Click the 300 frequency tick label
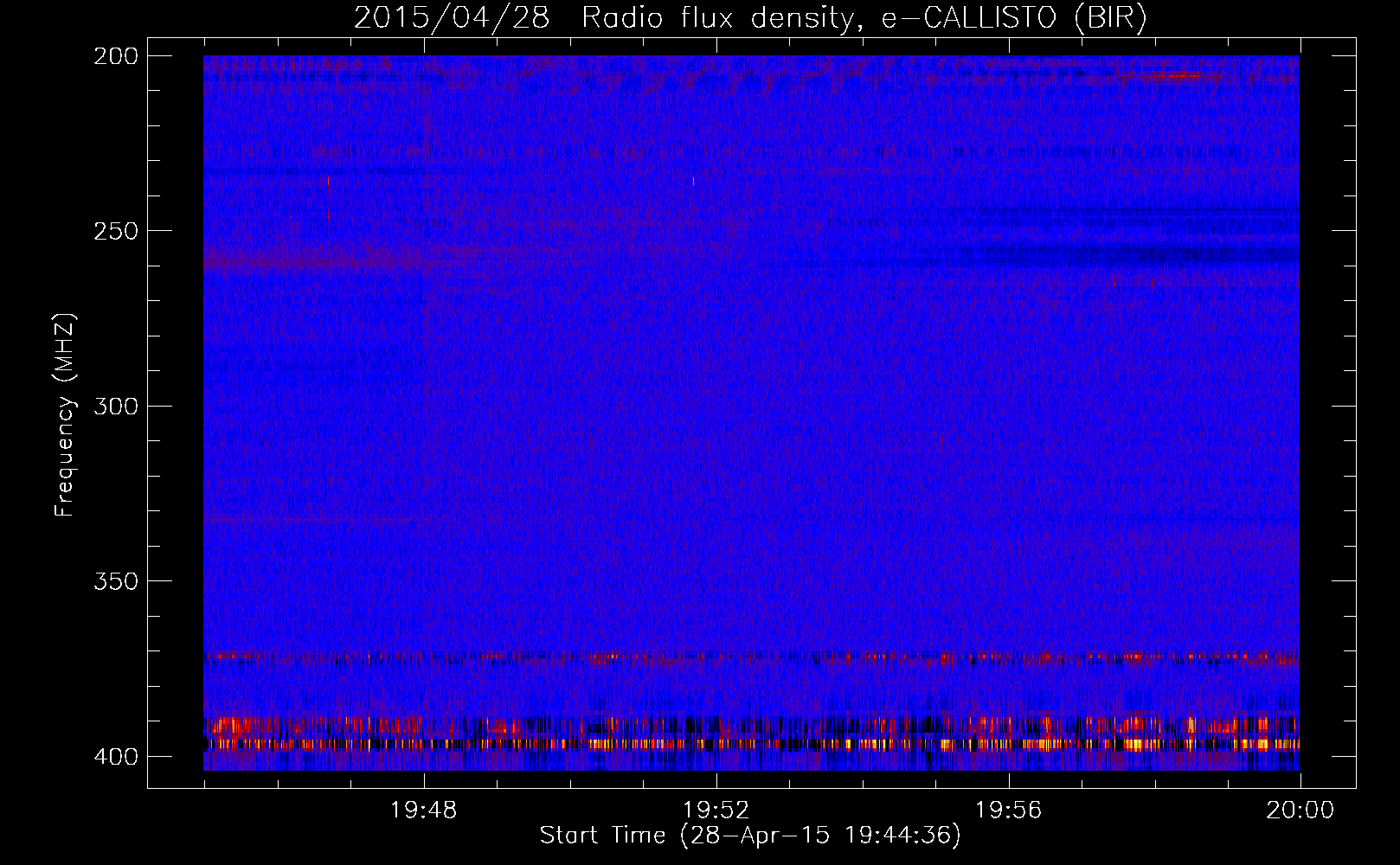The height and width of the screenshot is (865, 1400). tap(115, 407)
